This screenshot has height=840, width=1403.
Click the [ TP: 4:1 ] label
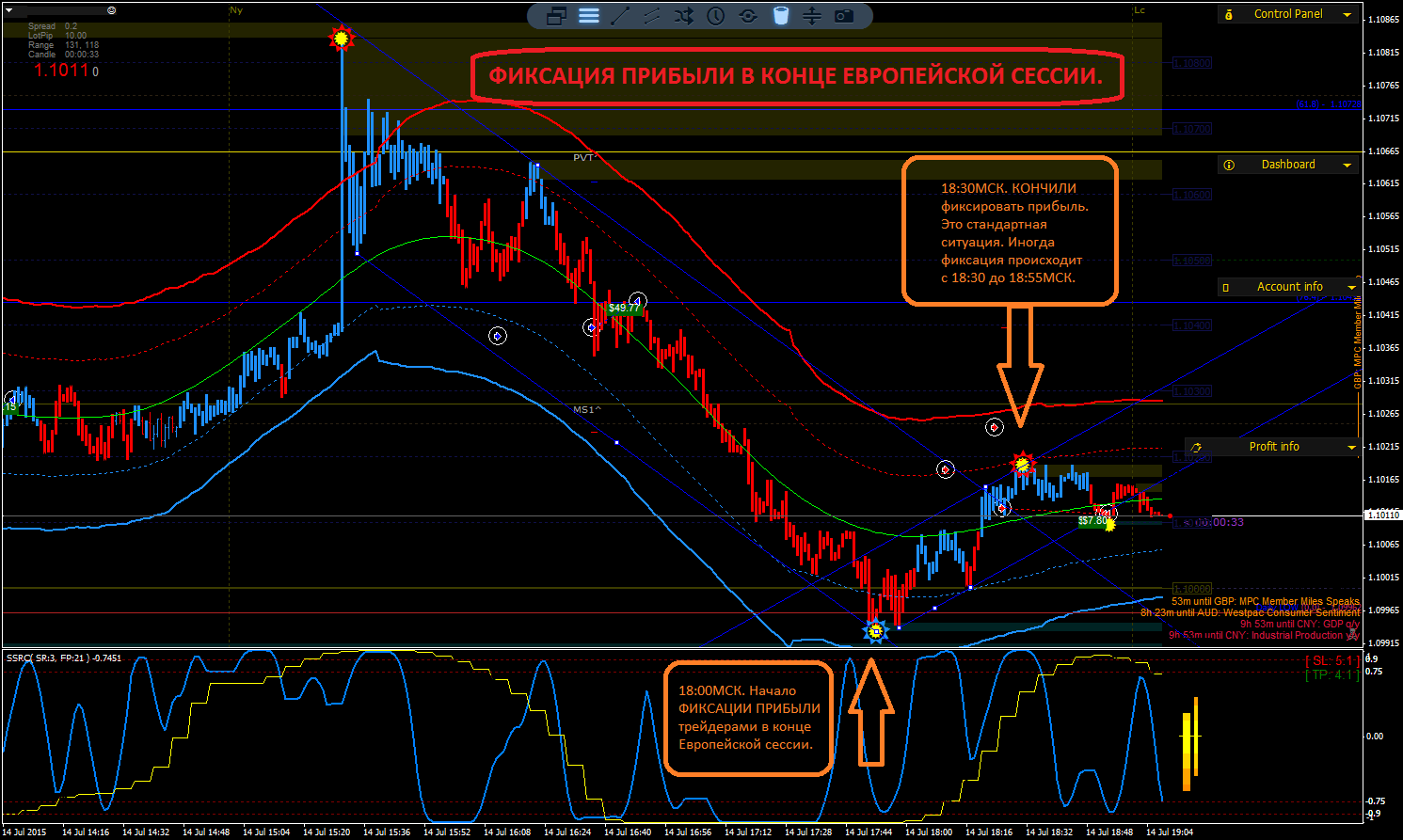click(1331, 674)
